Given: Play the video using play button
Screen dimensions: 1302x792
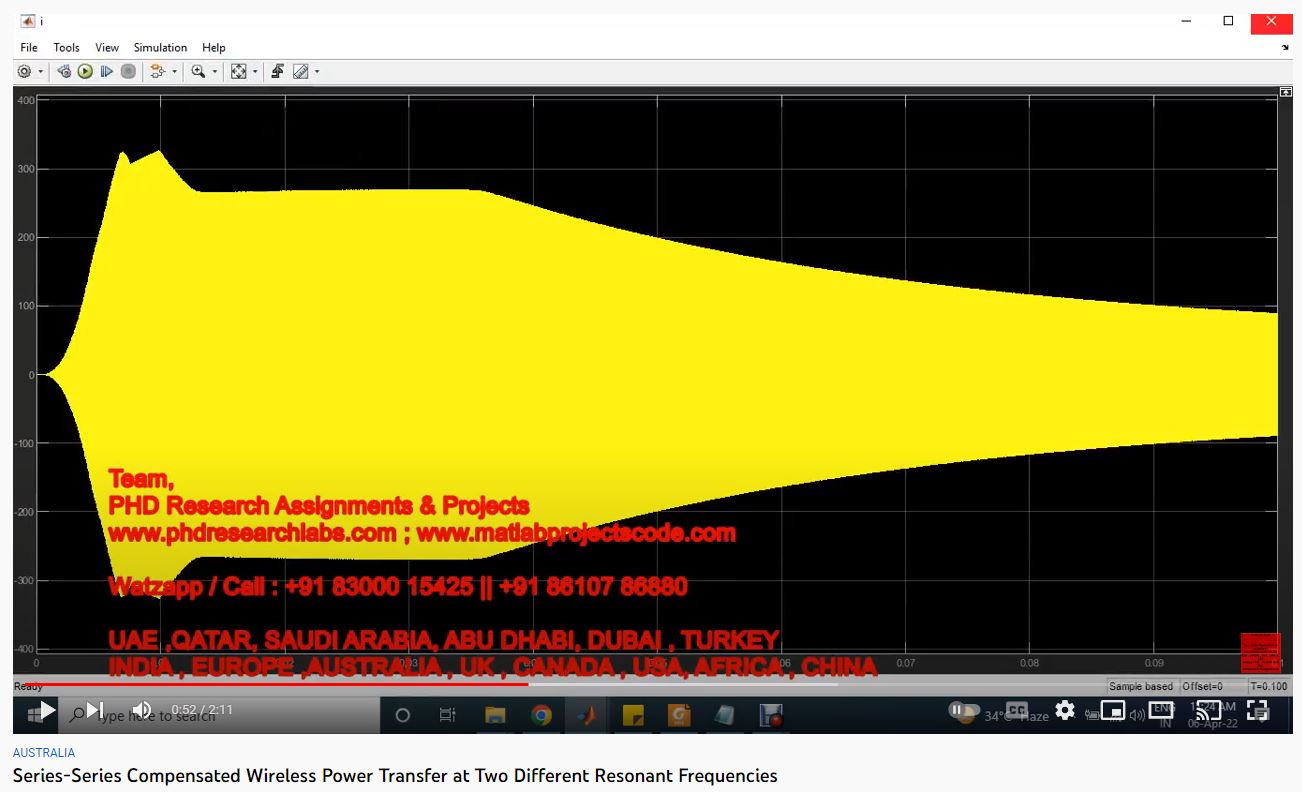Looking at the screenshot, I should pyautogui.click(x=46, y=710).
